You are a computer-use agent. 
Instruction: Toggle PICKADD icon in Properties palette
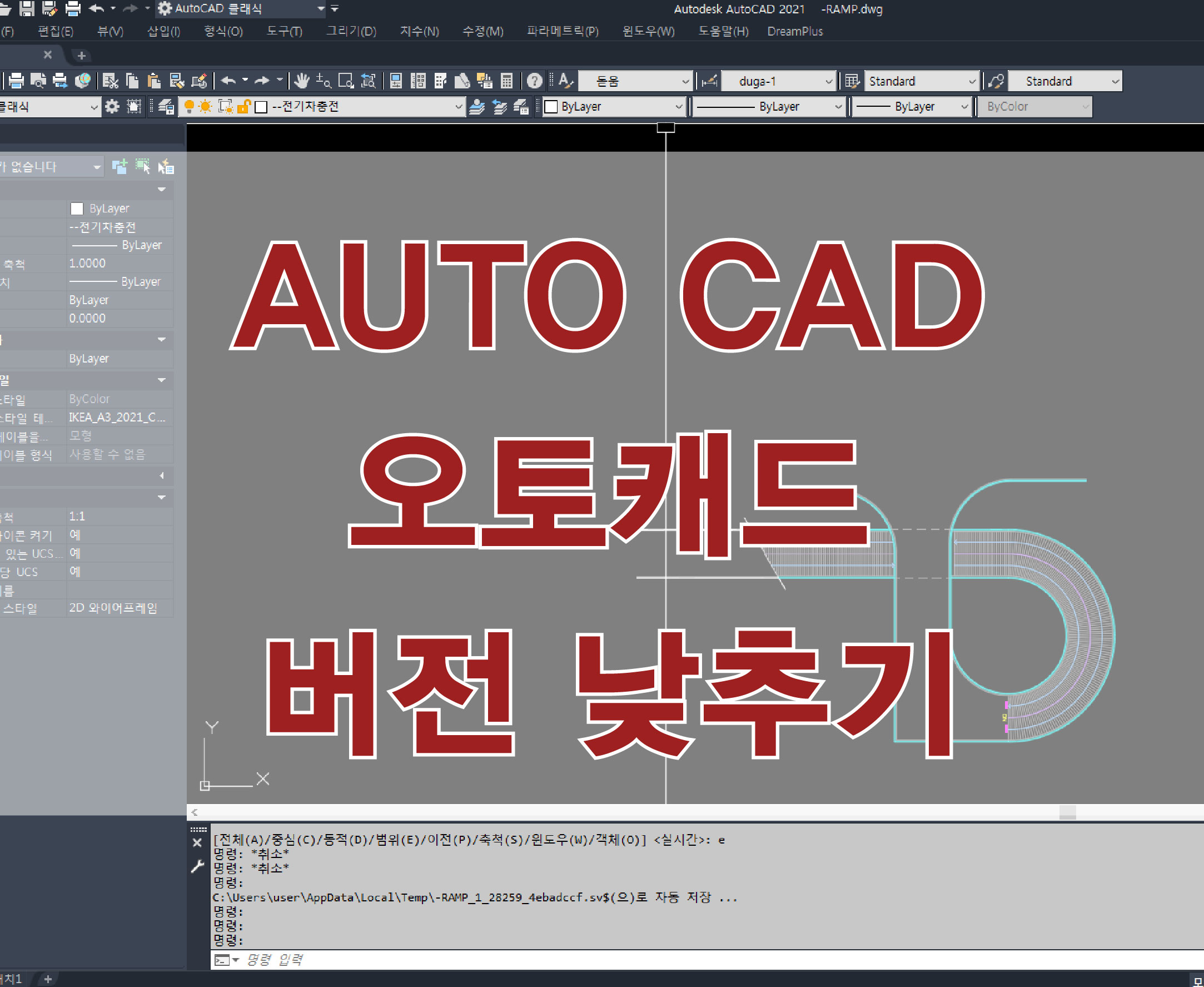tap(120, 167)
